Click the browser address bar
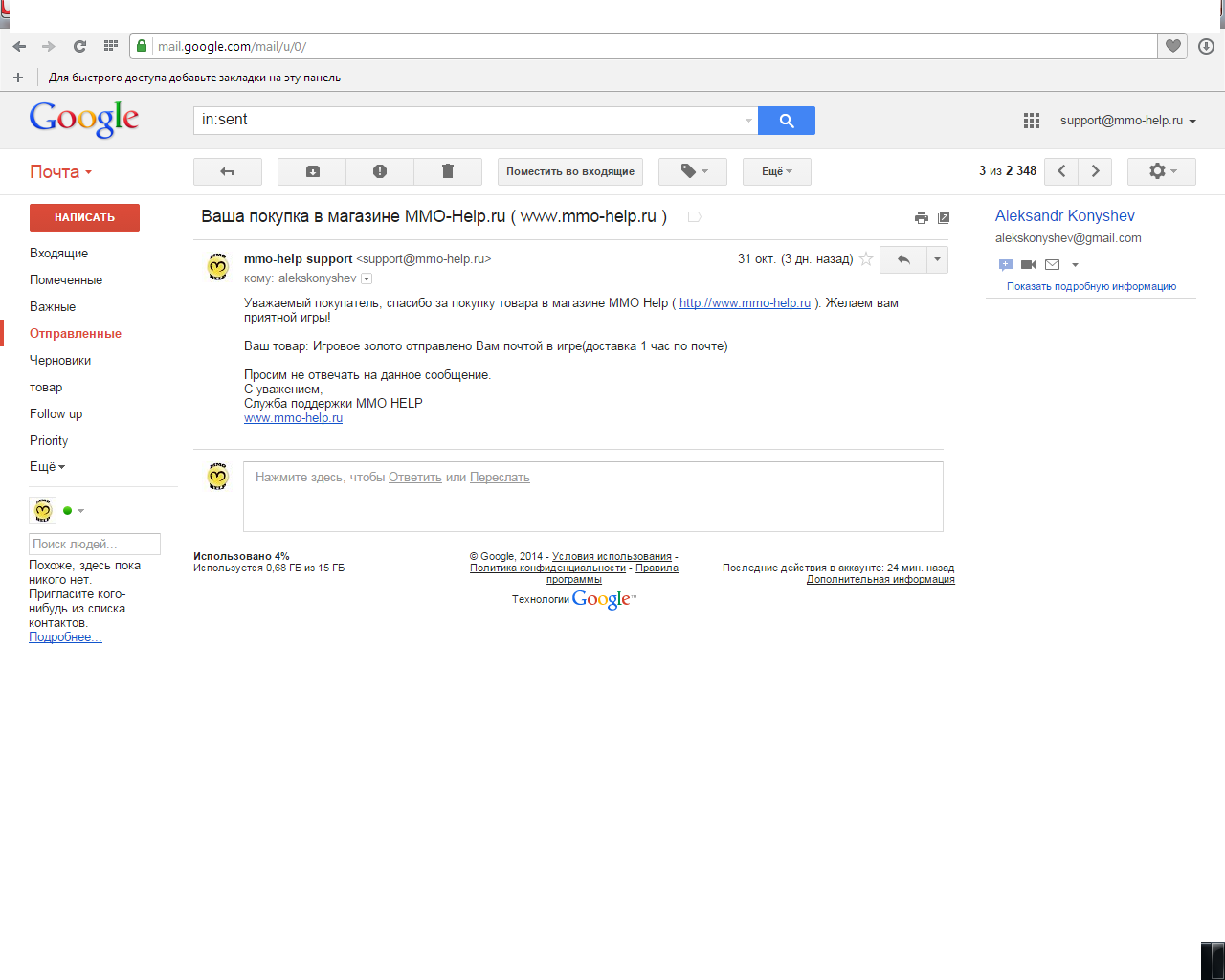Viewport: 1225px width, 980px height. click(643, 46)
